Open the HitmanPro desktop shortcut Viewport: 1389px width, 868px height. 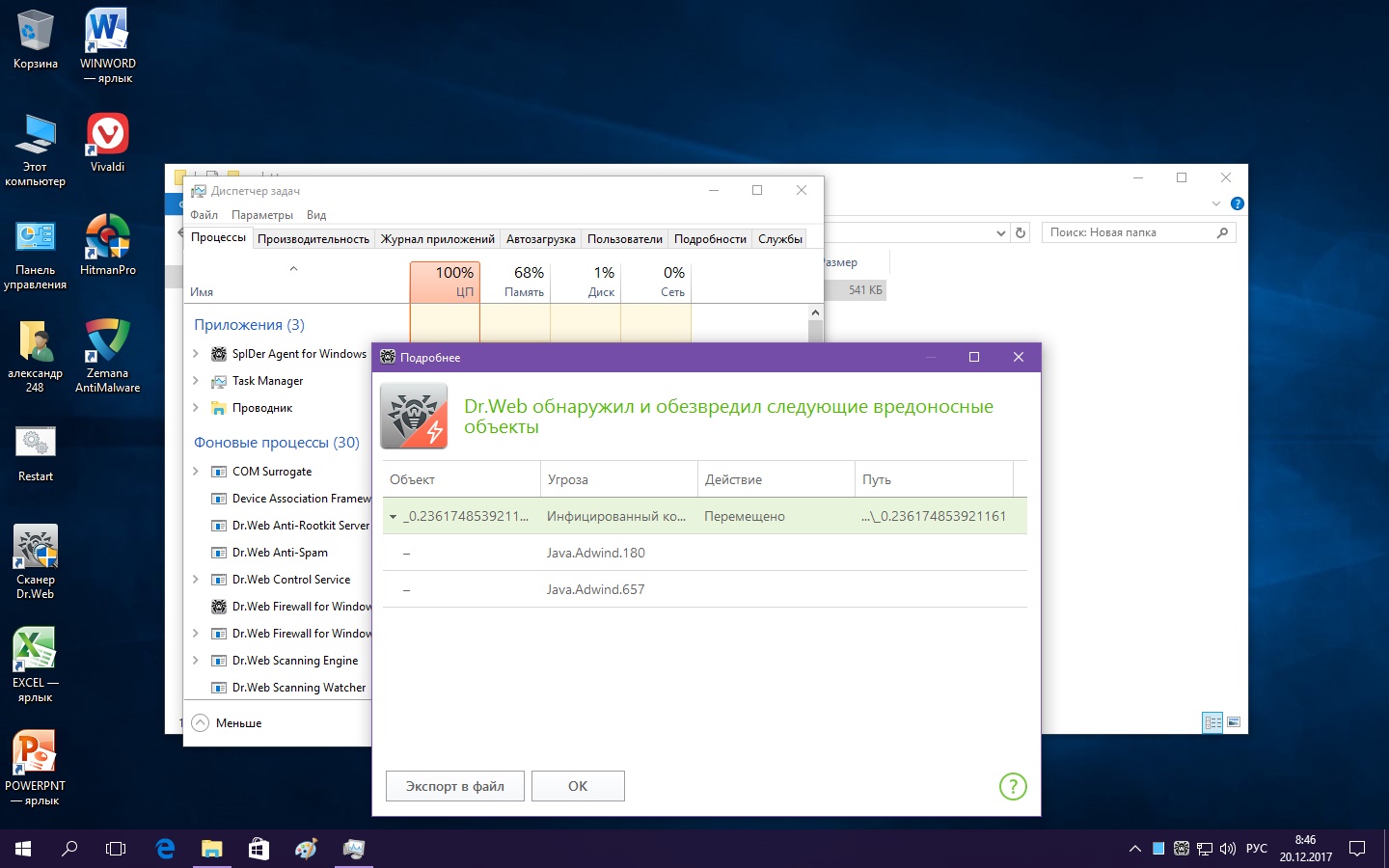coord(107,237)
